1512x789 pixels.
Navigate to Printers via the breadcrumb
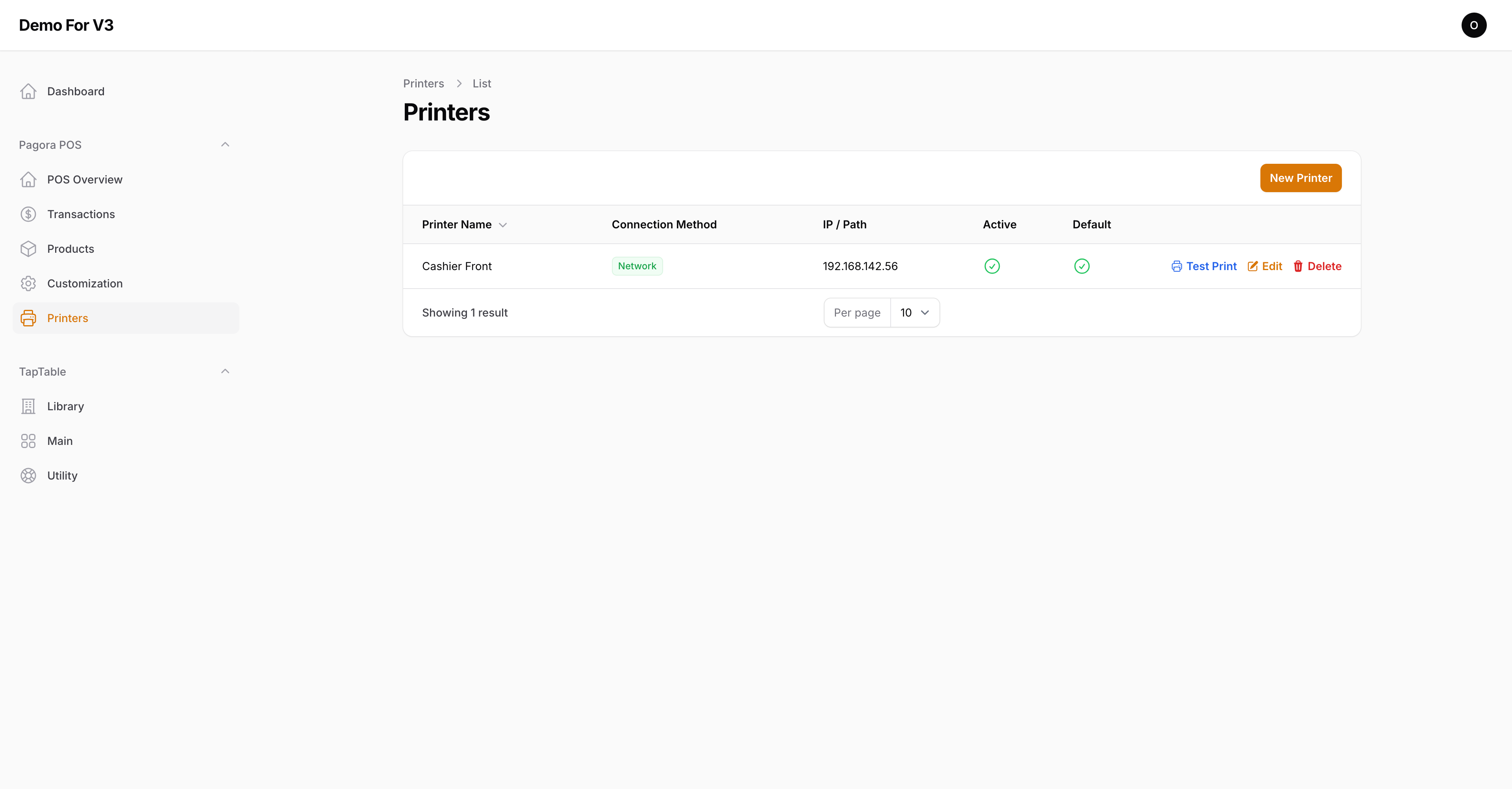[423, 83]
